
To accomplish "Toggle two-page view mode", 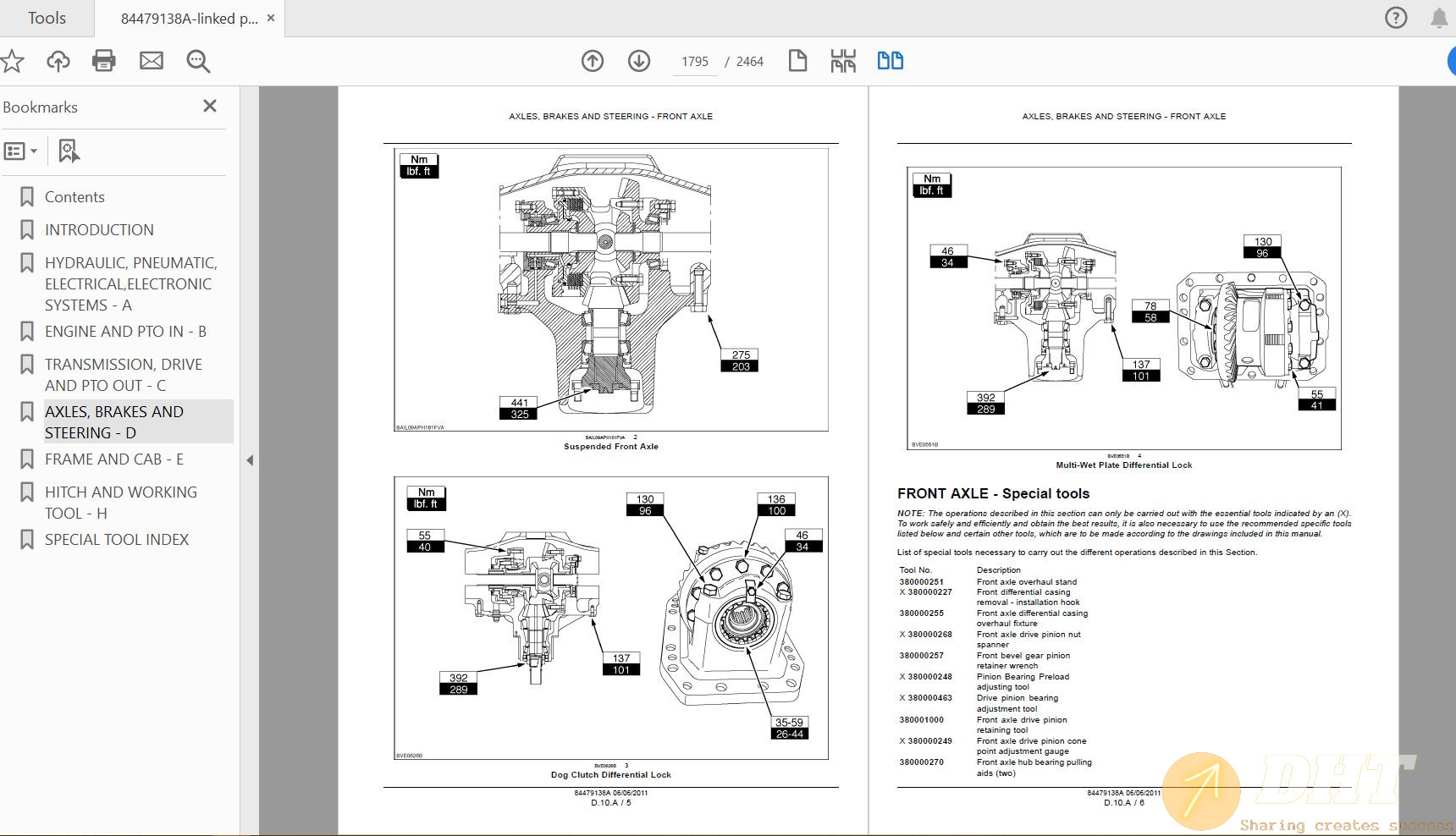I will [891, 61].
